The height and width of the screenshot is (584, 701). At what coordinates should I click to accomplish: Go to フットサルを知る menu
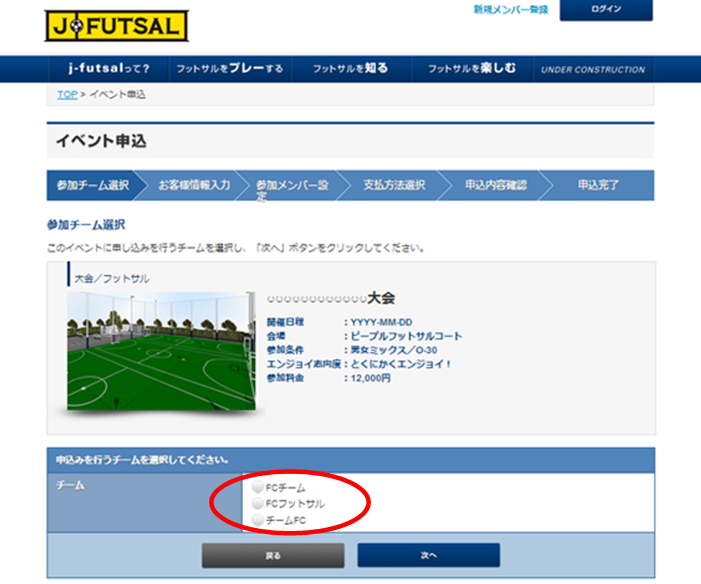tap(350, 69)
